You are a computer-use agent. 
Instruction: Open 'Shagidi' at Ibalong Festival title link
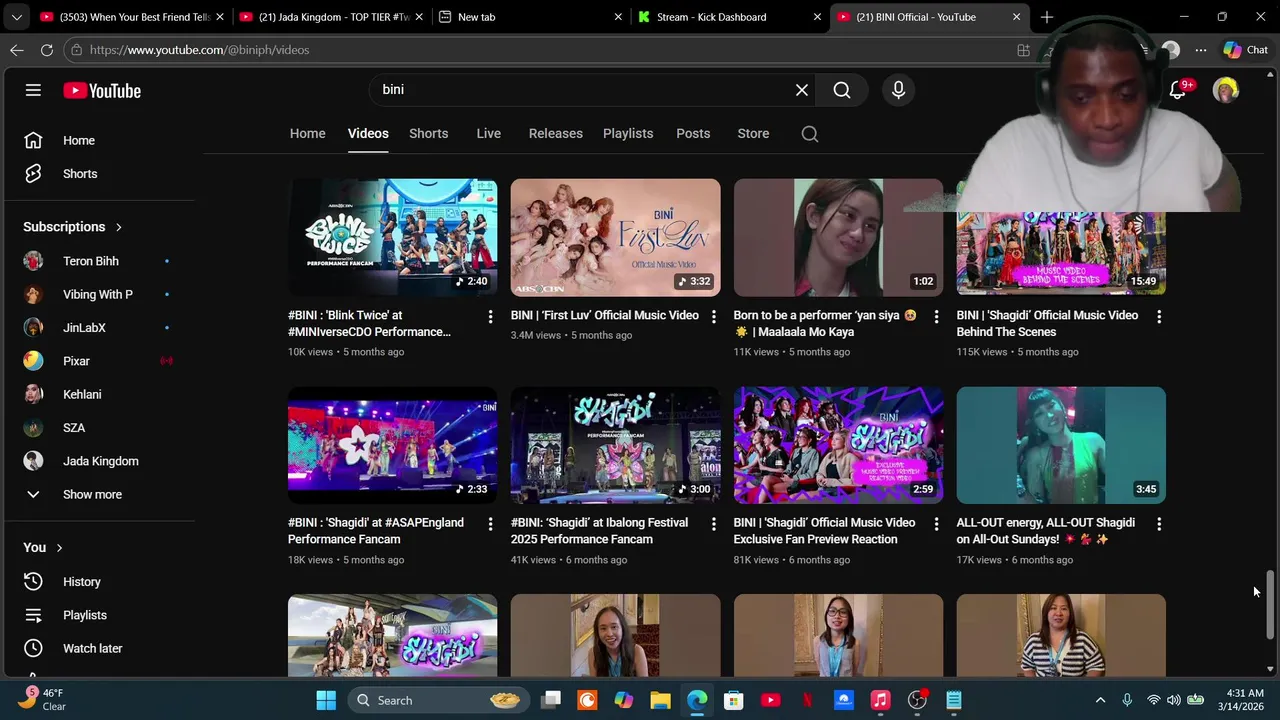click(599, 531)
